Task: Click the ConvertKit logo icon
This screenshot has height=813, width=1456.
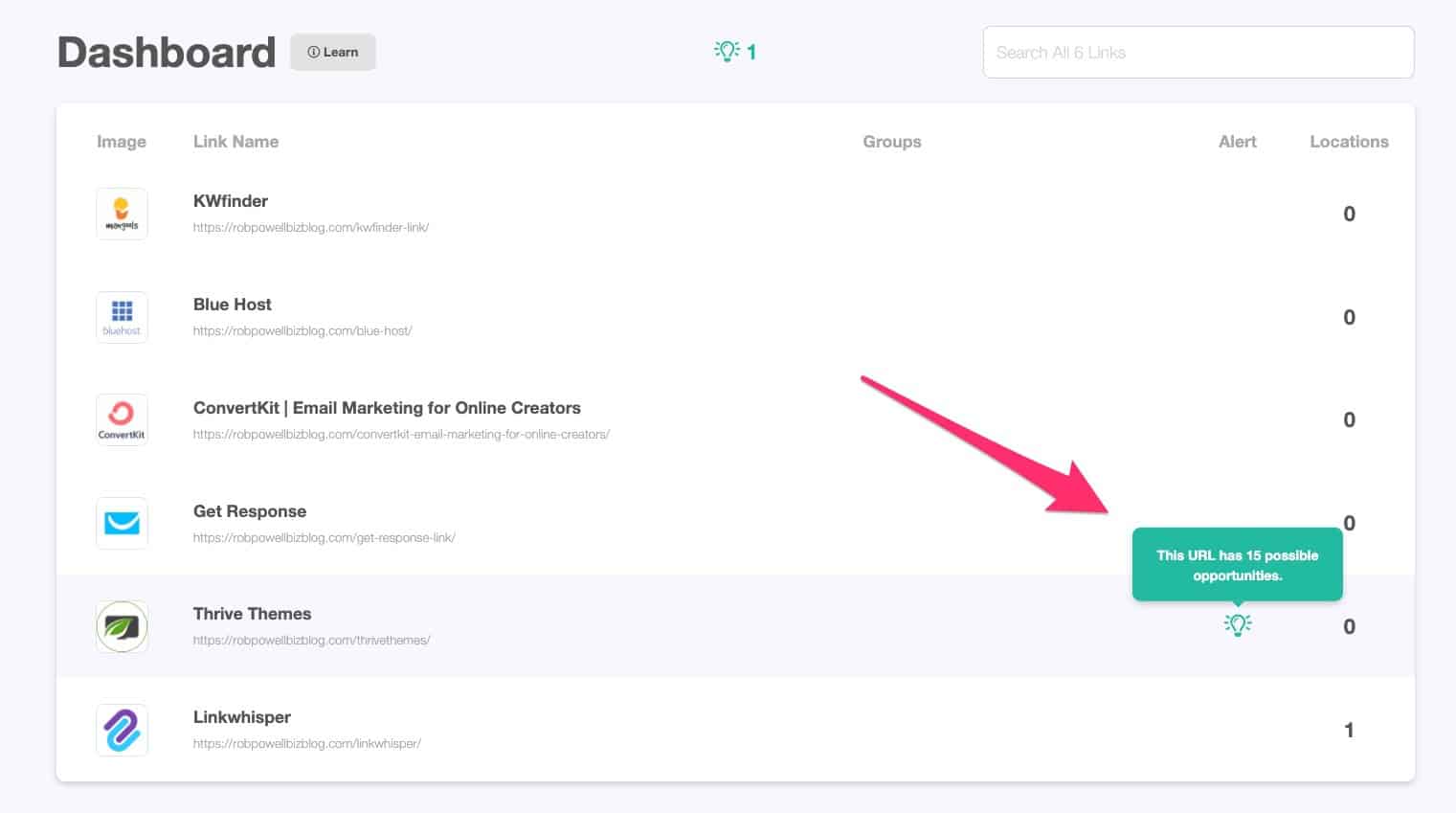Action: coord(122,419)
